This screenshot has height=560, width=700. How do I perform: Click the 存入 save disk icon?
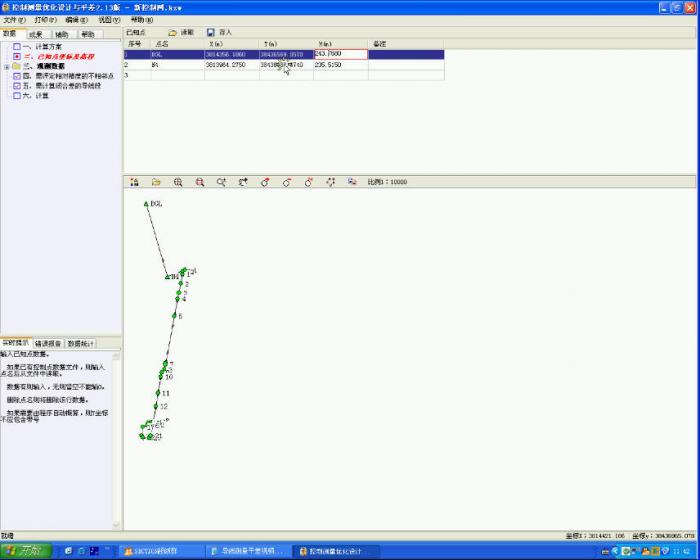coord(211,33)
